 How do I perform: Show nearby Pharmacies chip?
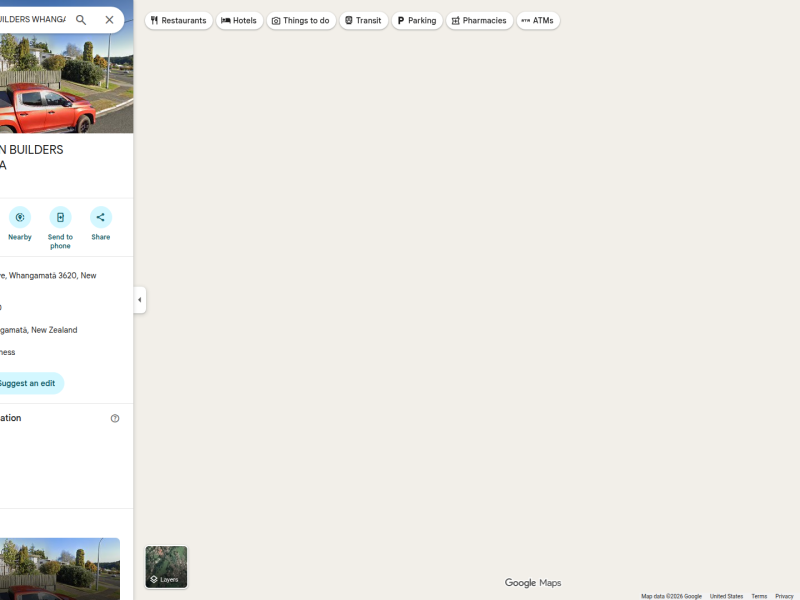[x=479, y=20]
